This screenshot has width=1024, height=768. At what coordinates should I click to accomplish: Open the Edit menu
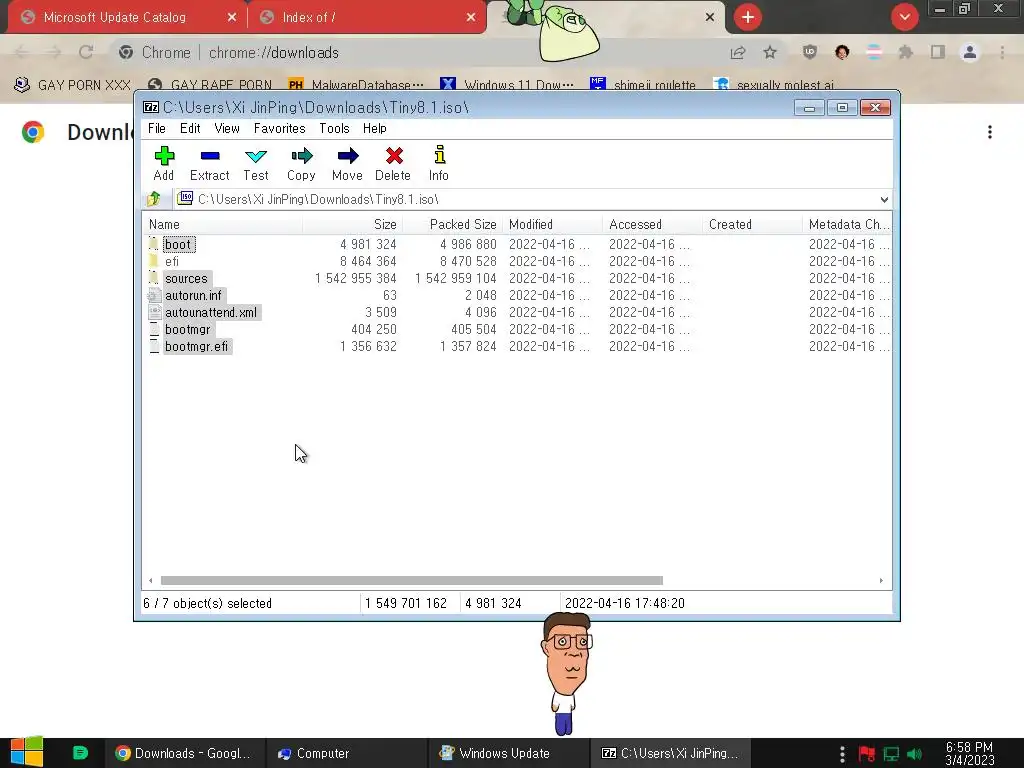pos(190,128)
